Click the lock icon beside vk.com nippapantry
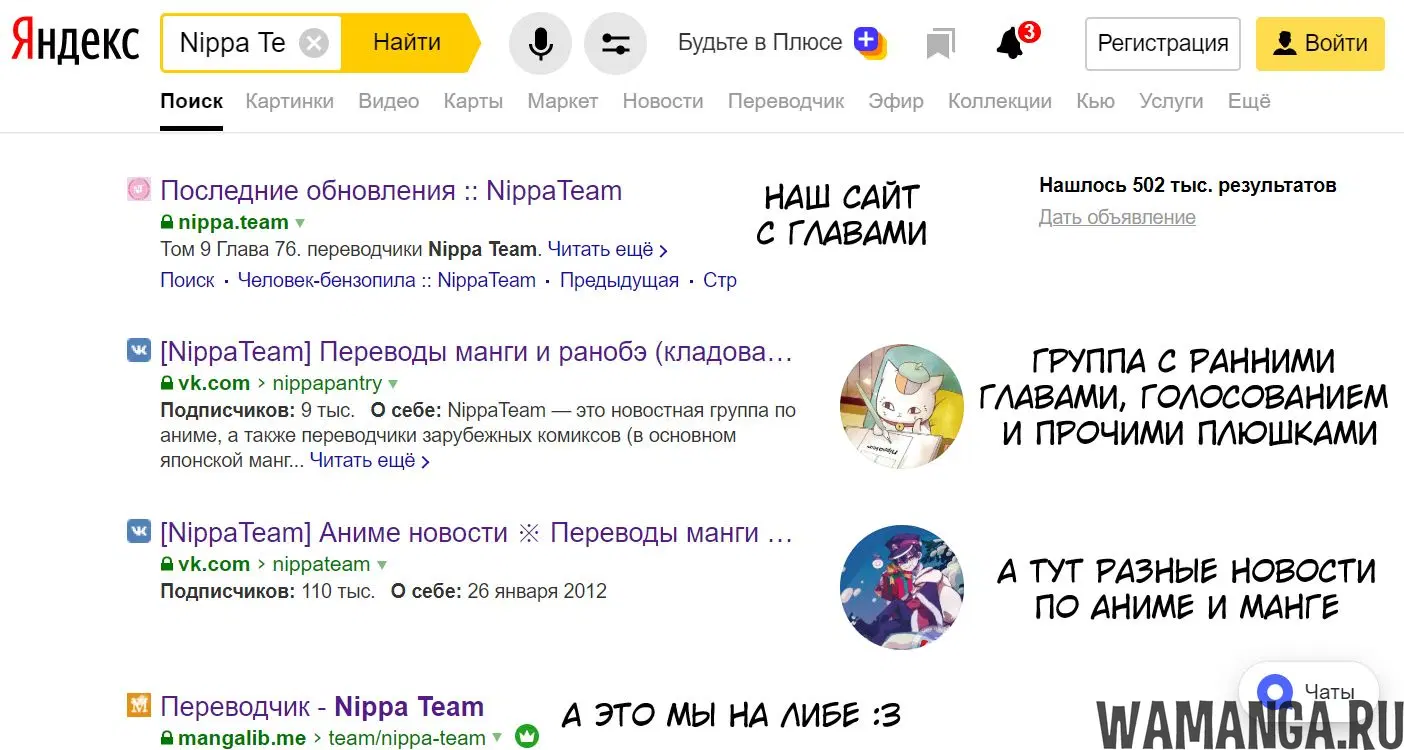1404x750 pixels. coord(167,383)
